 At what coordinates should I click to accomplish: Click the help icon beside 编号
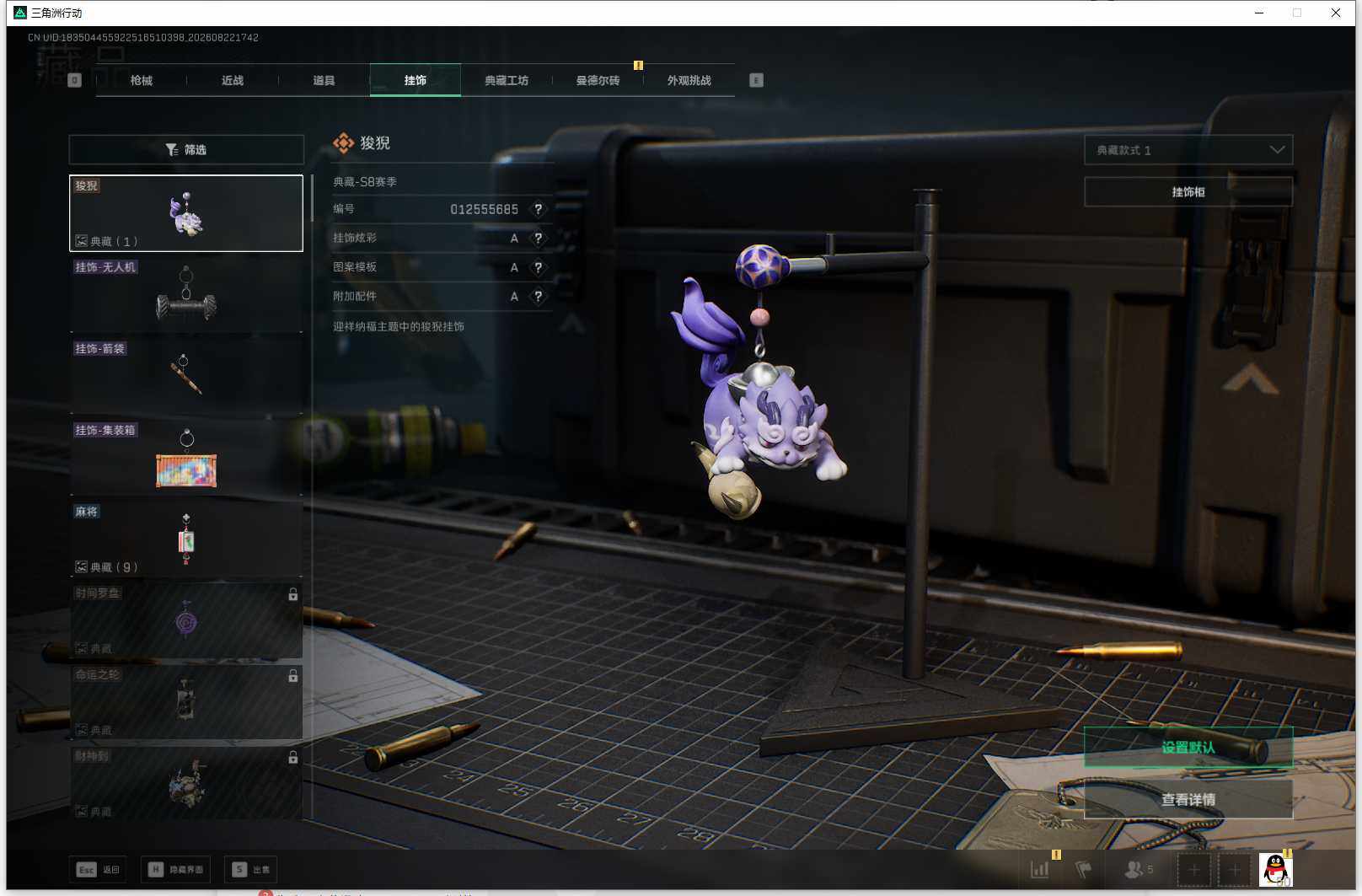pos(538,209)
